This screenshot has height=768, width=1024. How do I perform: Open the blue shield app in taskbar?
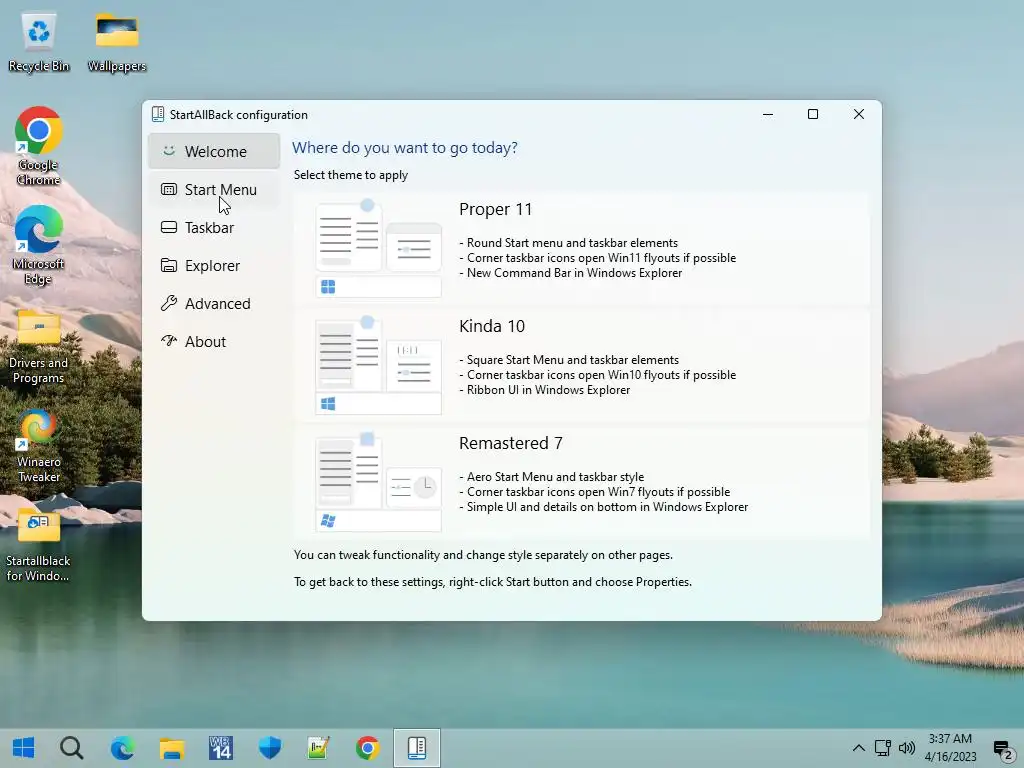click(x=270, y=748)
